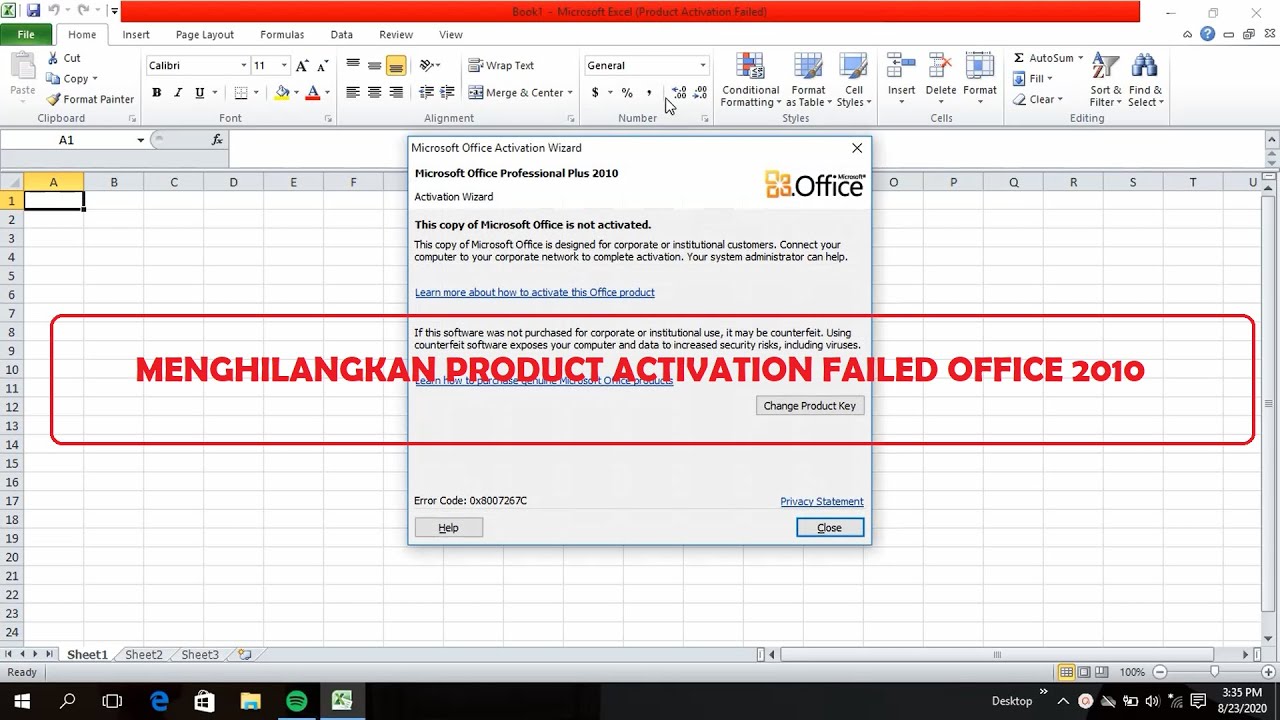Align text to the right
Screen dimensions: 1280x720
point(396,93)
